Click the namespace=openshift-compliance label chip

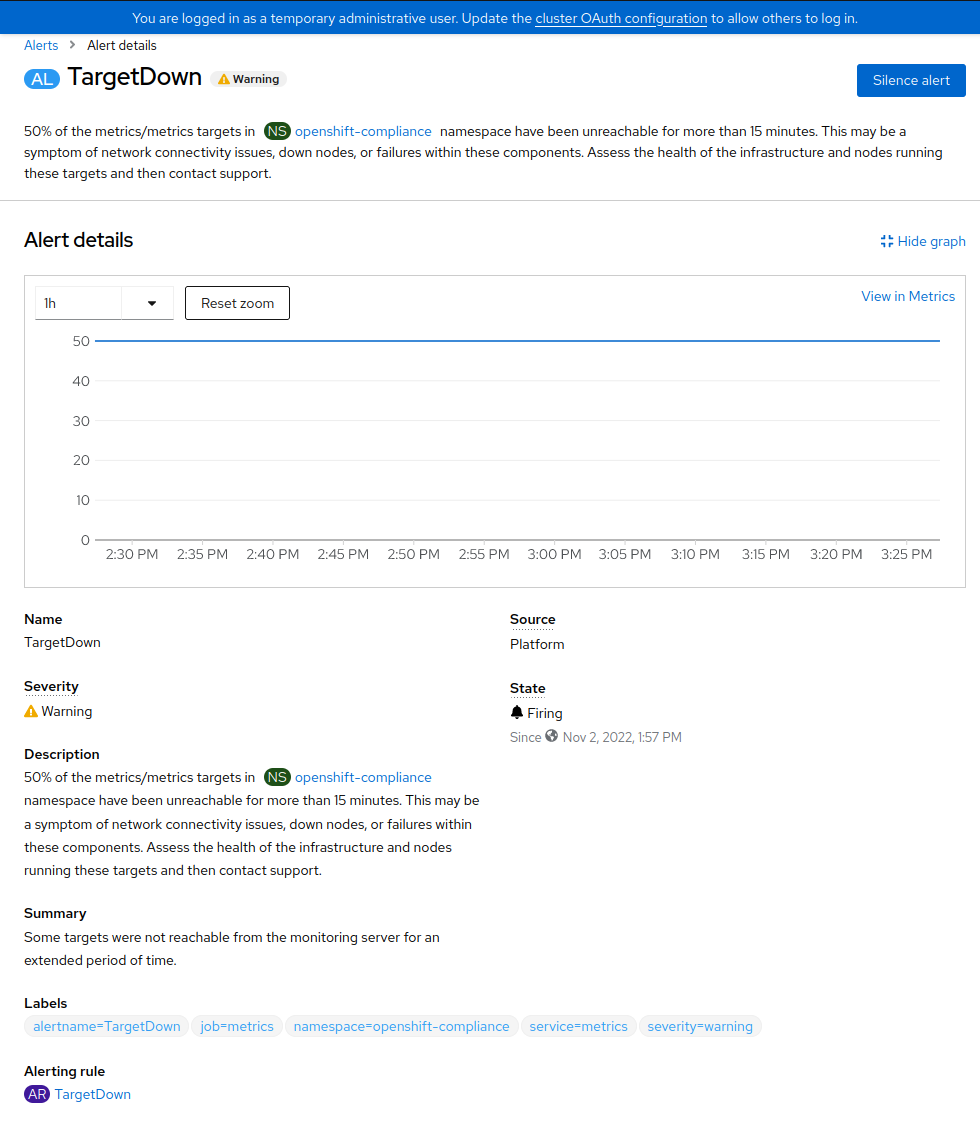coord(401,1026)
